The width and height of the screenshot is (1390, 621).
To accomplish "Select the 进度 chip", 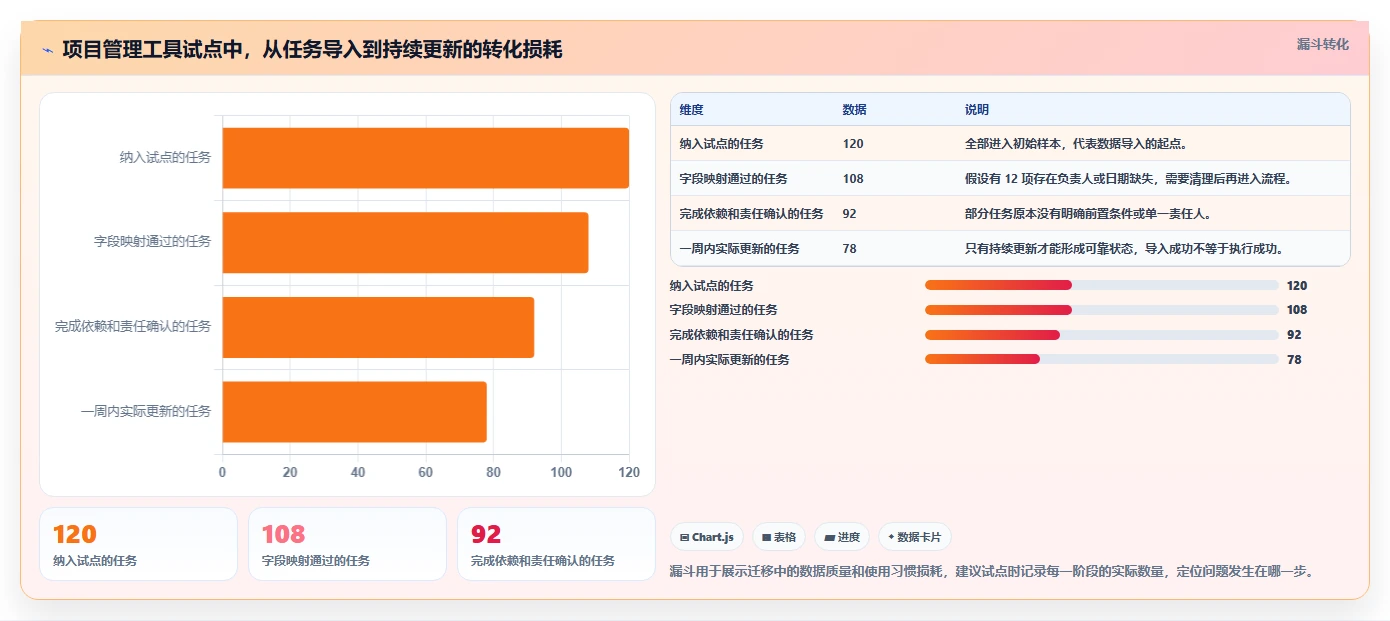I will (842, 537).
